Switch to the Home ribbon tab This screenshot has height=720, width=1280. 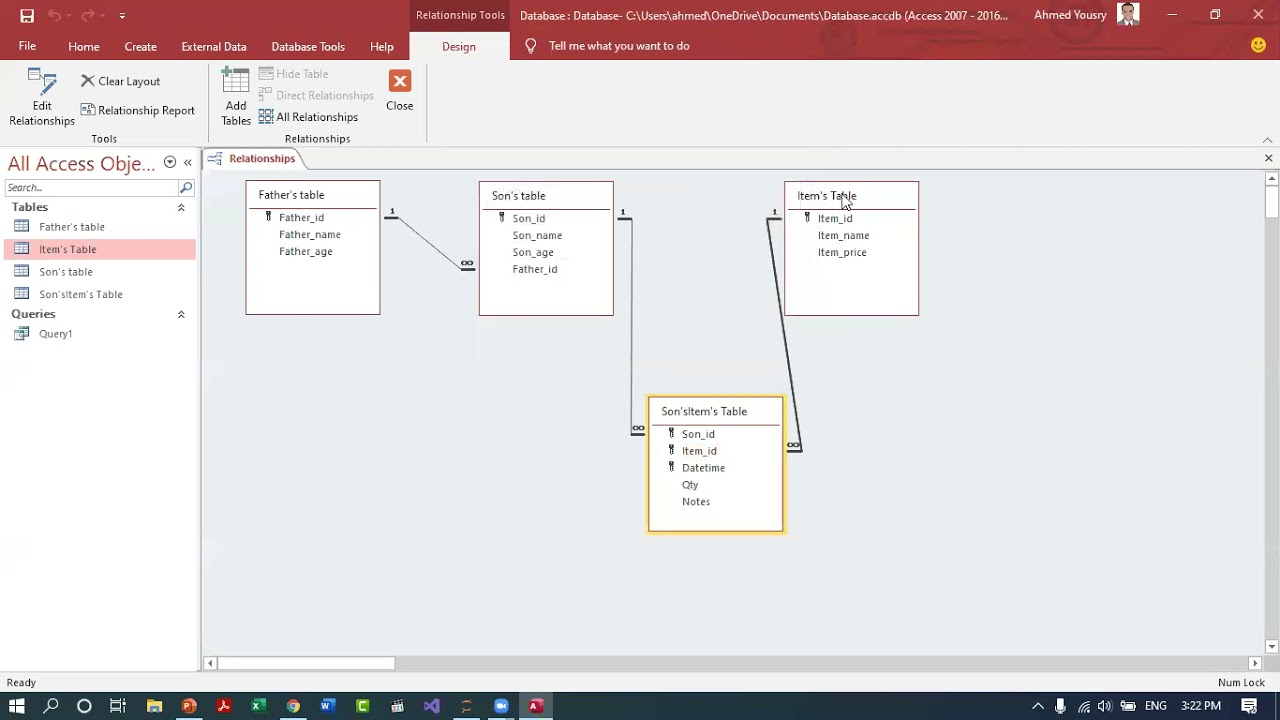[84, 46]
